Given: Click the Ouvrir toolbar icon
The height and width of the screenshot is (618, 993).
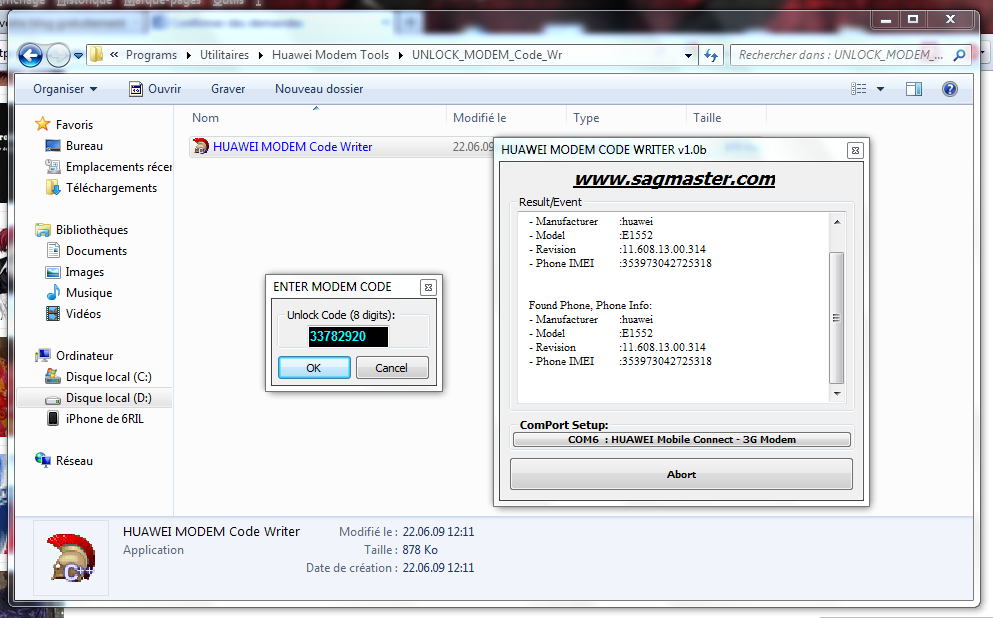Looking at the screenshot, I should point(136,89).
